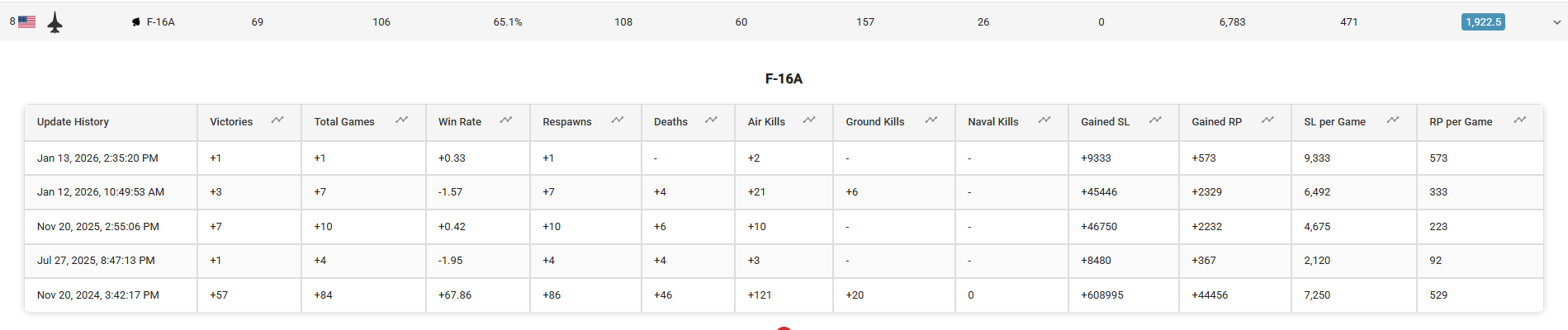Collapse the F-16A row with chevron

1556,22
